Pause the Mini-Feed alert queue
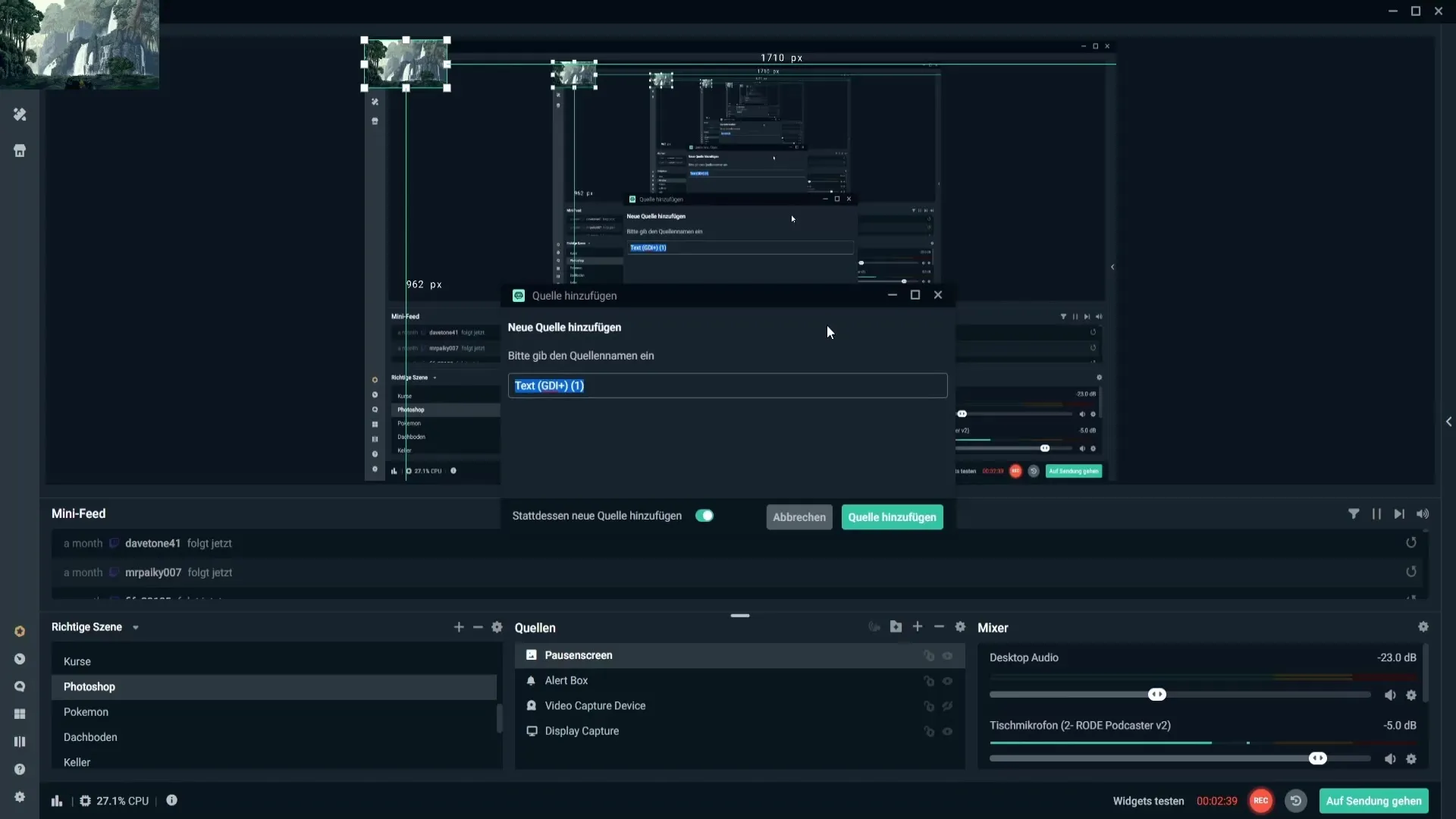1456x819 pixels. tap(1376, 514)
